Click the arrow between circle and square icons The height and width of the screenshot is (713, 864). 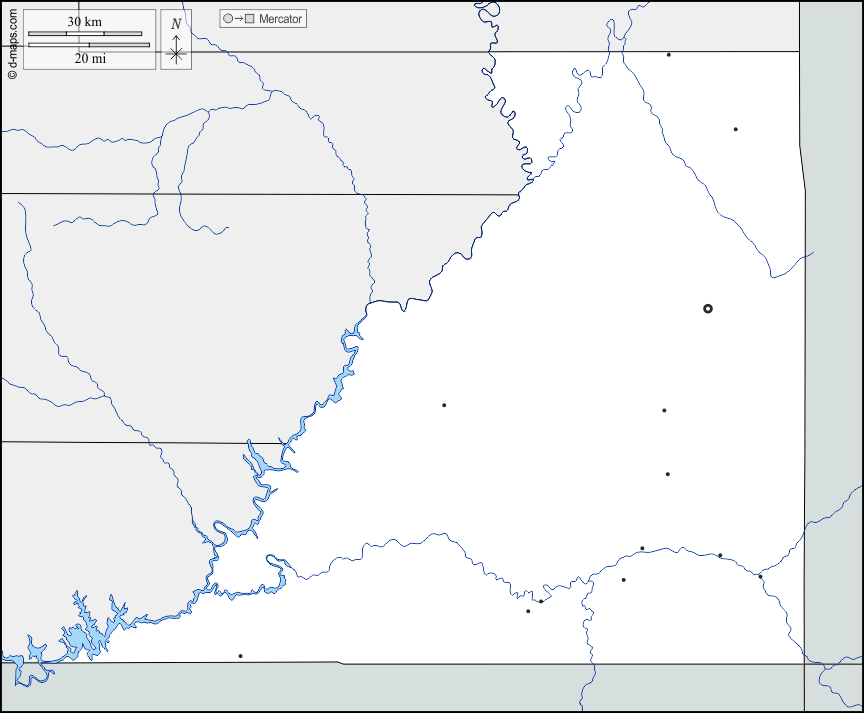239,19
